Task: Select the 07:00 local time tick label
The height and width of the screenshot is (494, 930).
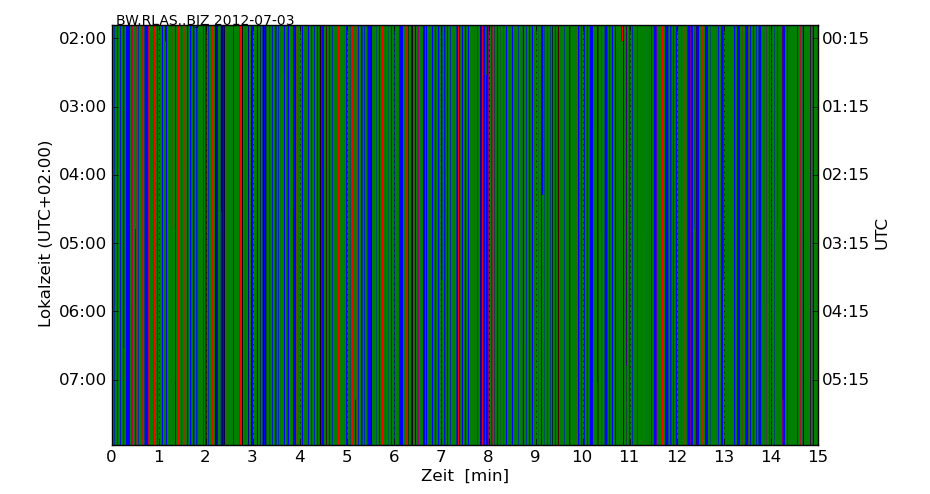Action: [82, 379]
